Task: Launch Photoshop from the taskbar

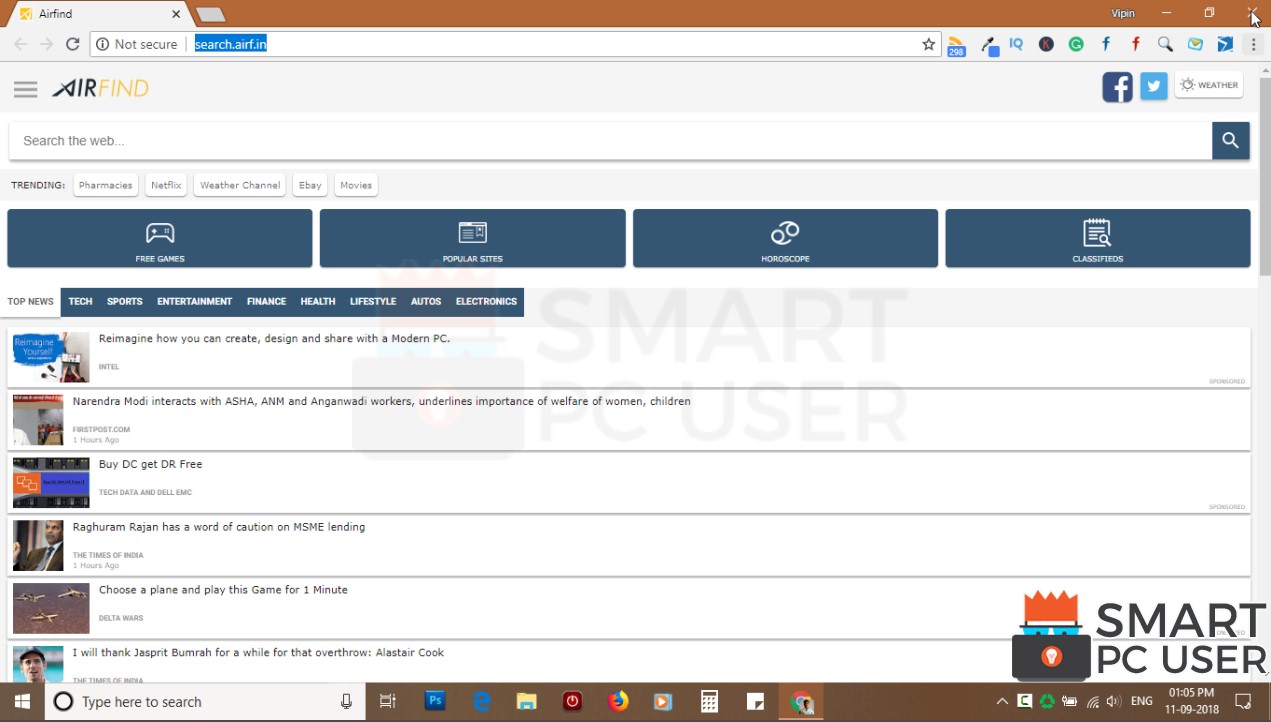Action: 435,701
